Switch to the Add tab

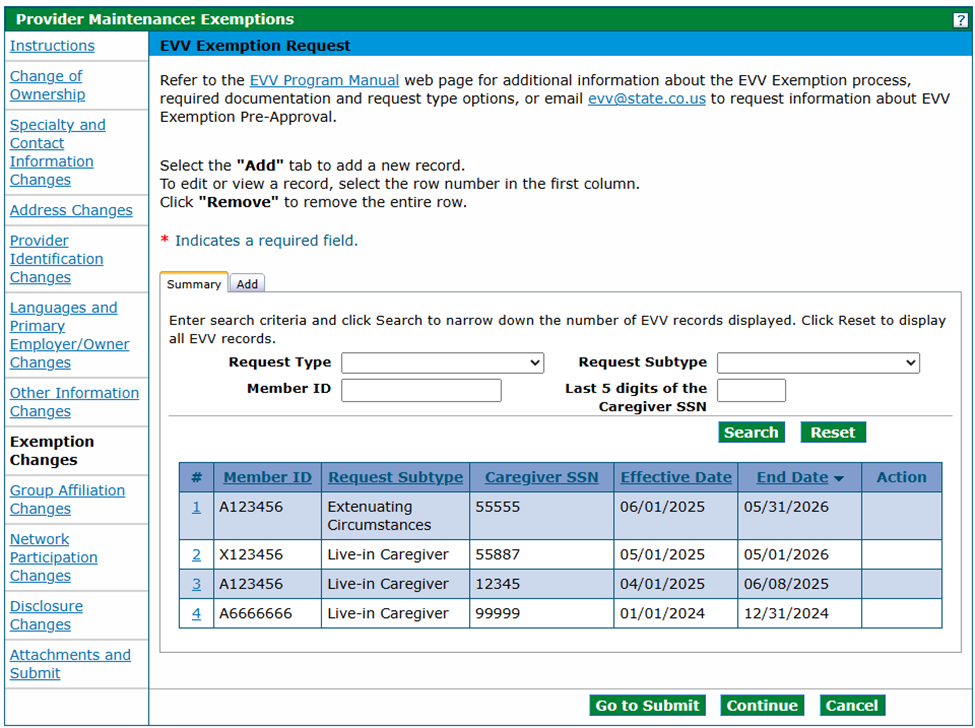[247, 283]
